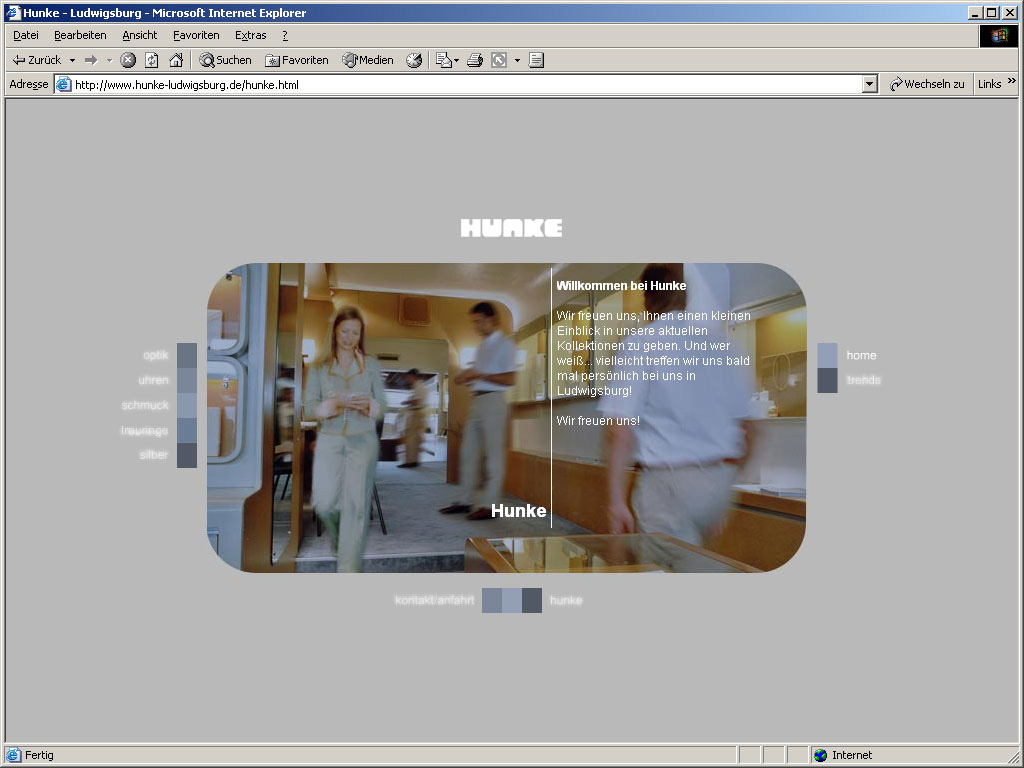Image resolution: width=1024 pixels, height=768 pixels.
Task: Open the Suchen search panel
Action: pos(225,60)
